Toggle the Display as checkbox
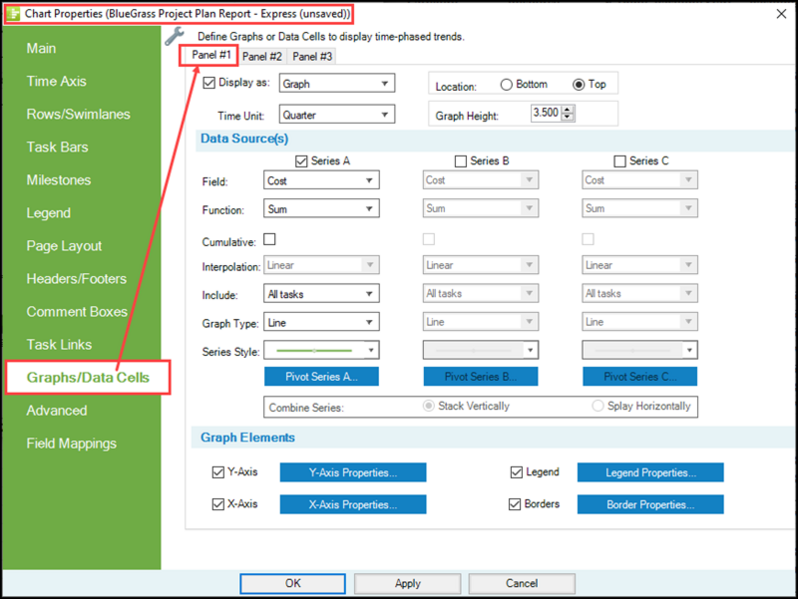This screenshot has height=599, width=798. click(x=209, y=82)
